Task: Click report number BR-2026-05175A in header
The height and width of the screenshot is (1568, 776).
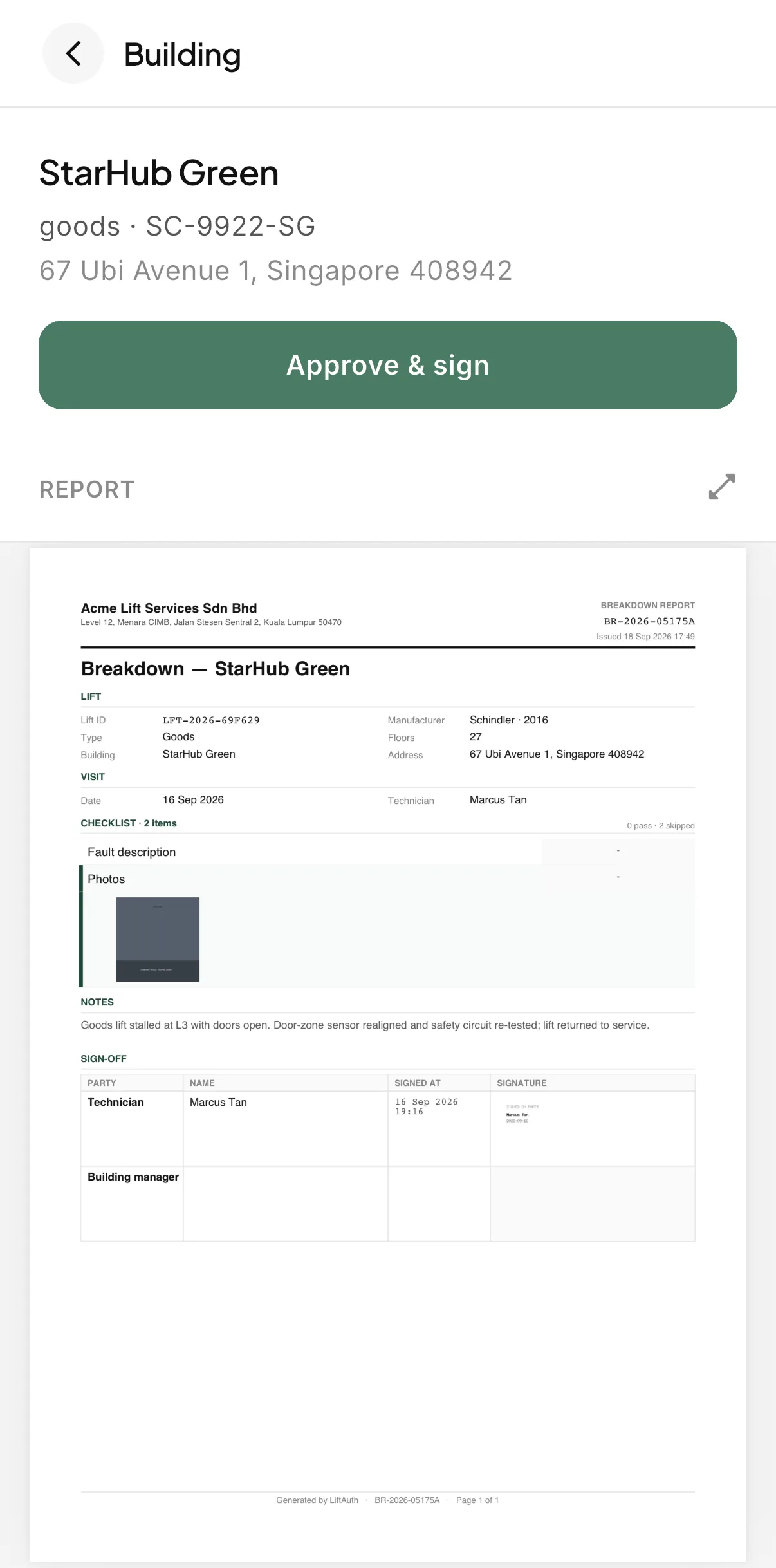Action: coord(649,621)
